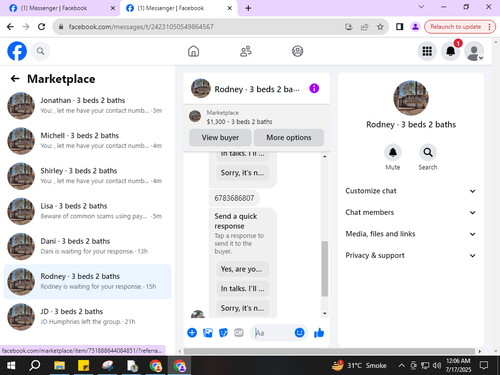
Task: Choose a GIF icon in composer
Action: point(239,332)
